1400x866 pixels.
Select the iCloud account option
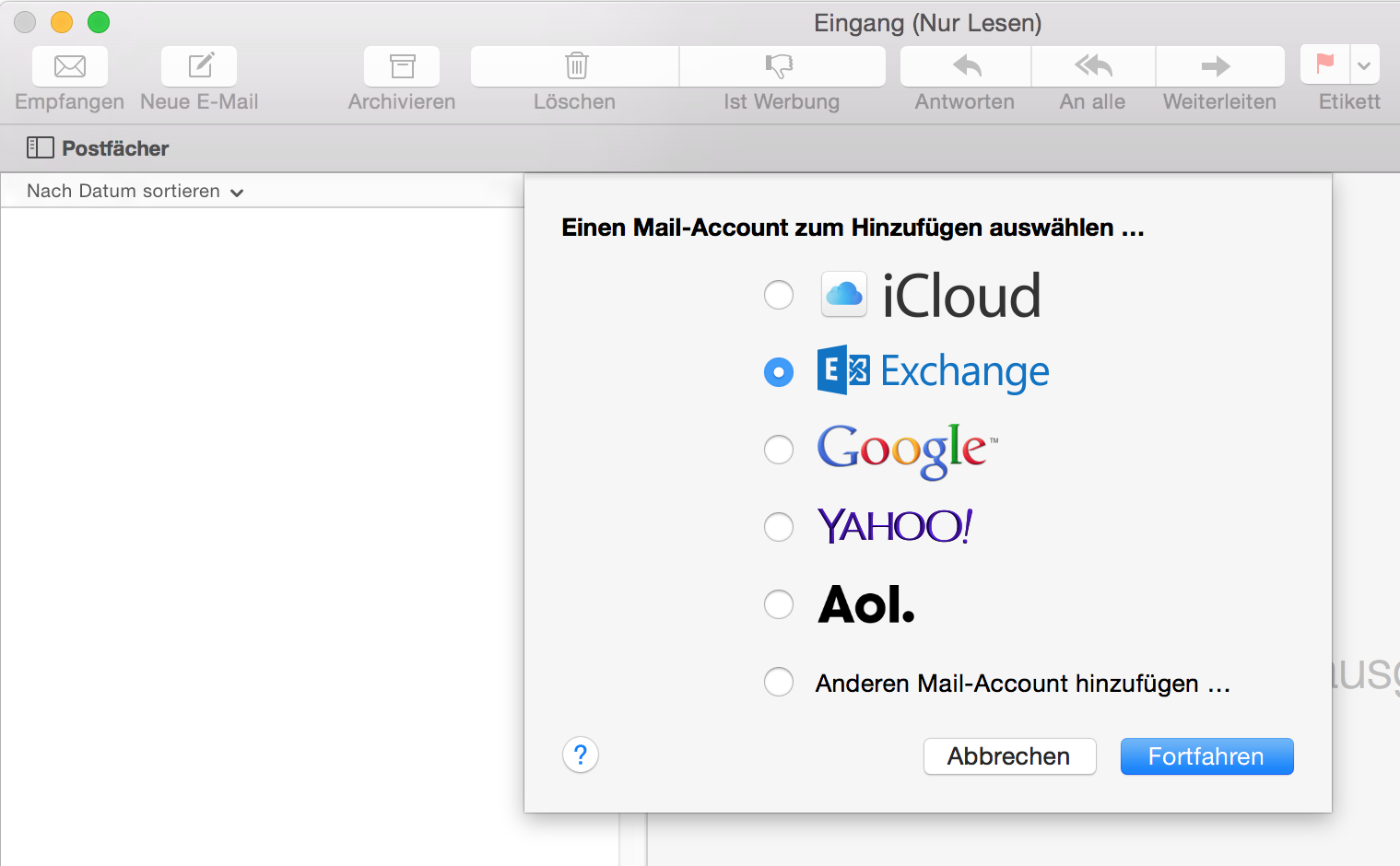tap(779, 295)
